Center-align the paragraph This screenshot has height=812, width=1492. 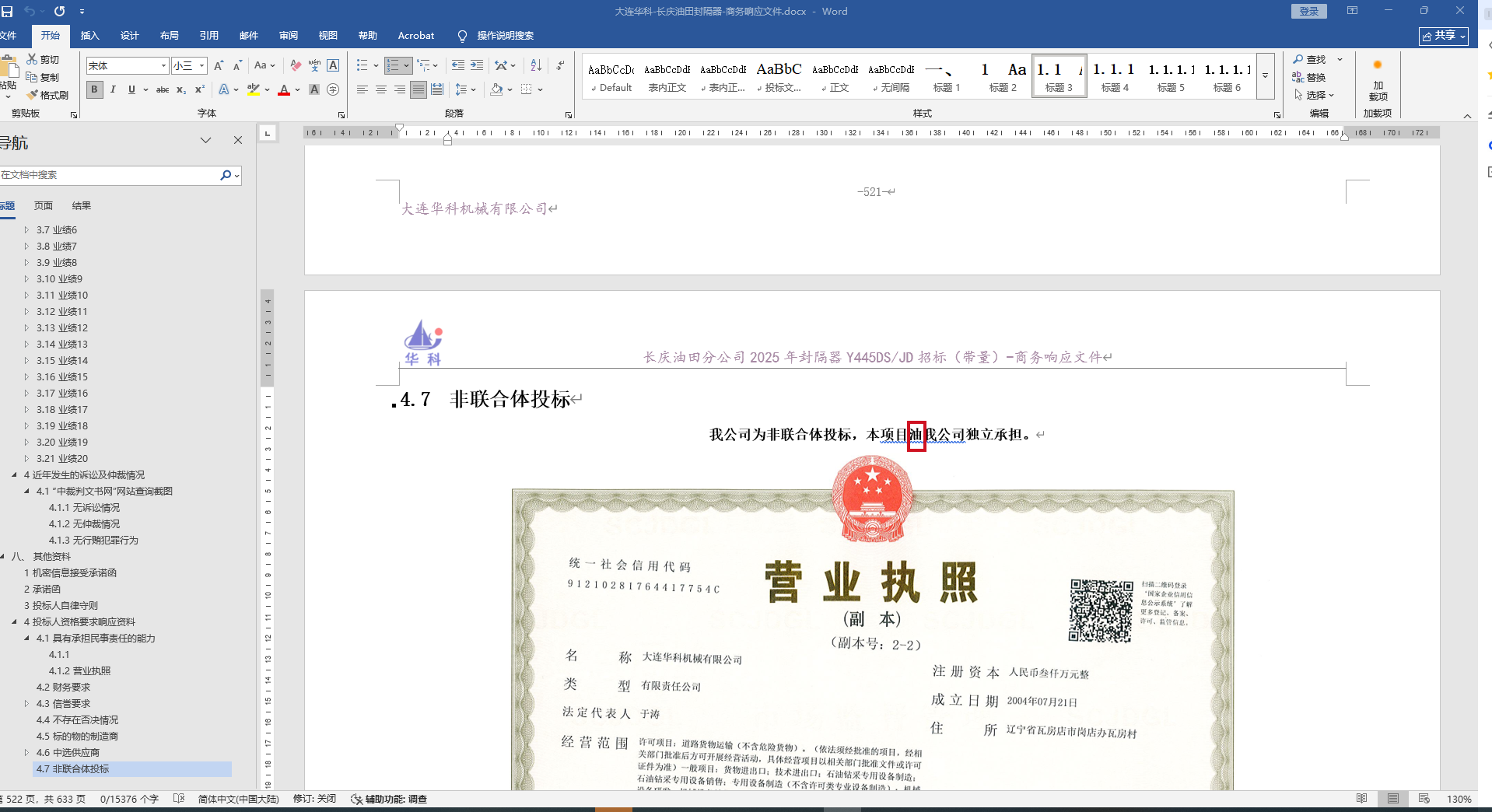[x=381, y=89]
